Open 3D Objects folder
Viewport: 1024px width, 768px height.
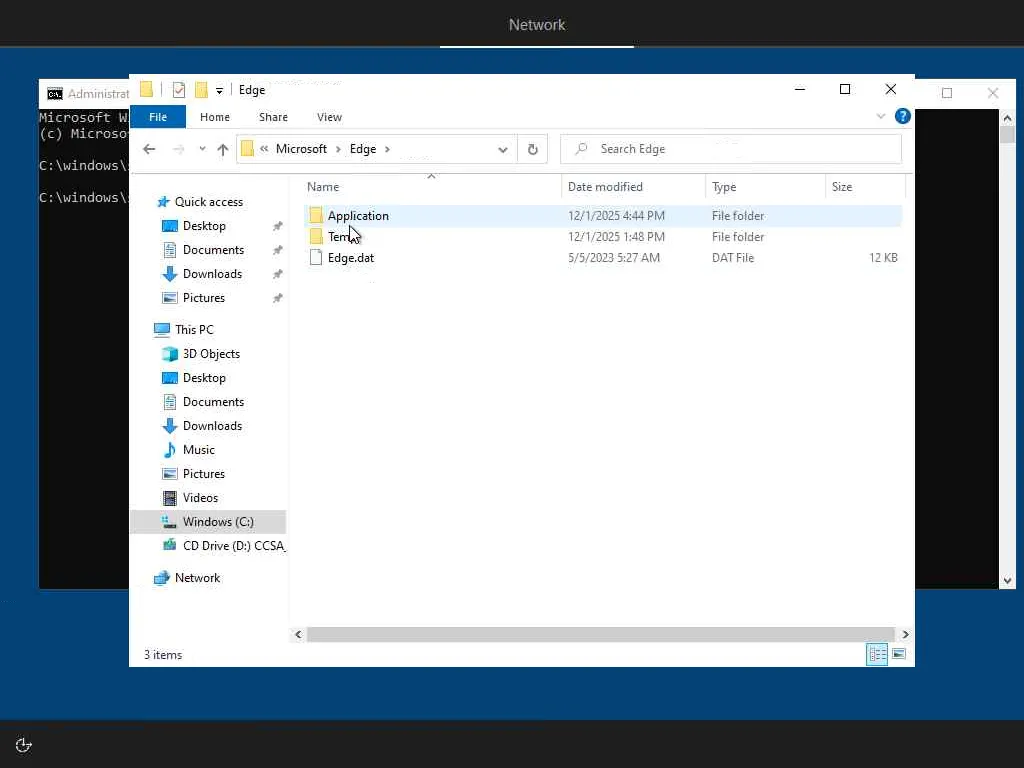point(211,354)
